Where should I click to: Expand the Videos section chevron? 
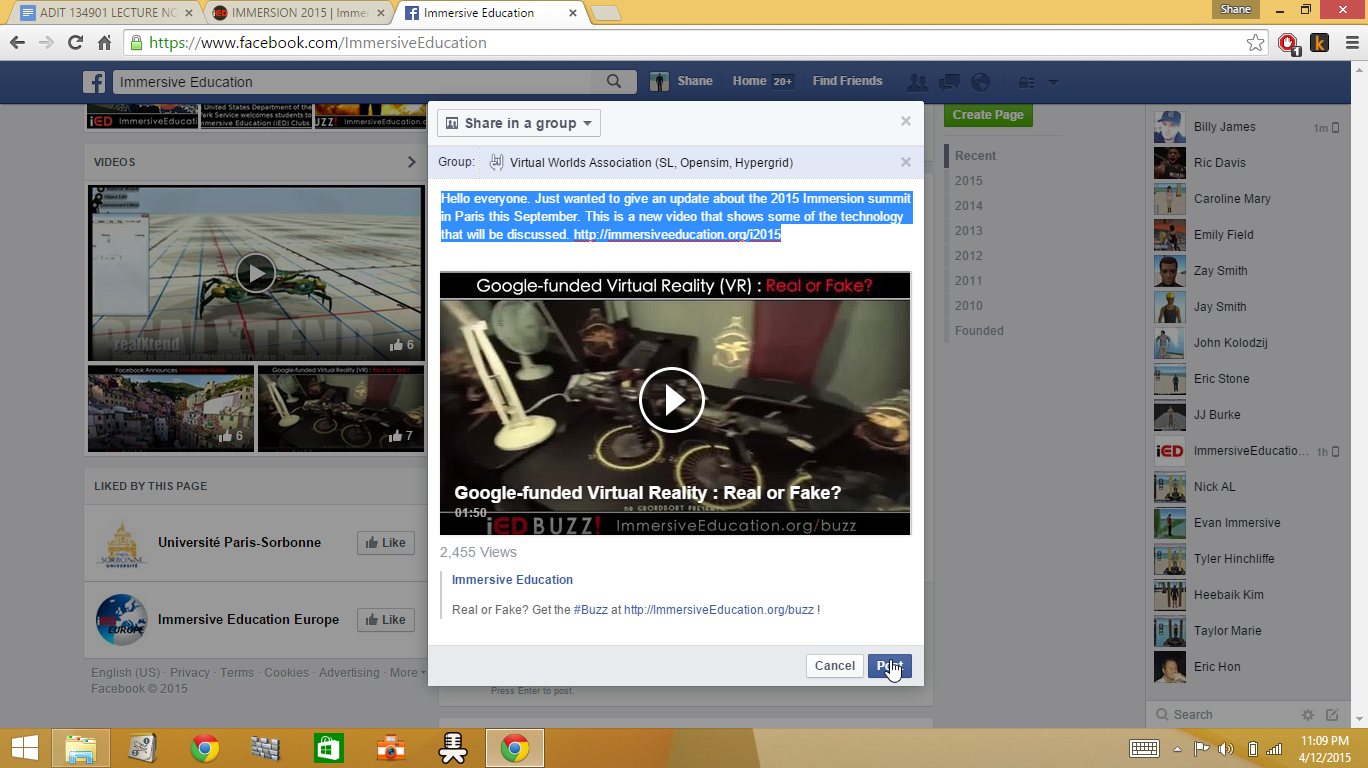coord(412,162)
